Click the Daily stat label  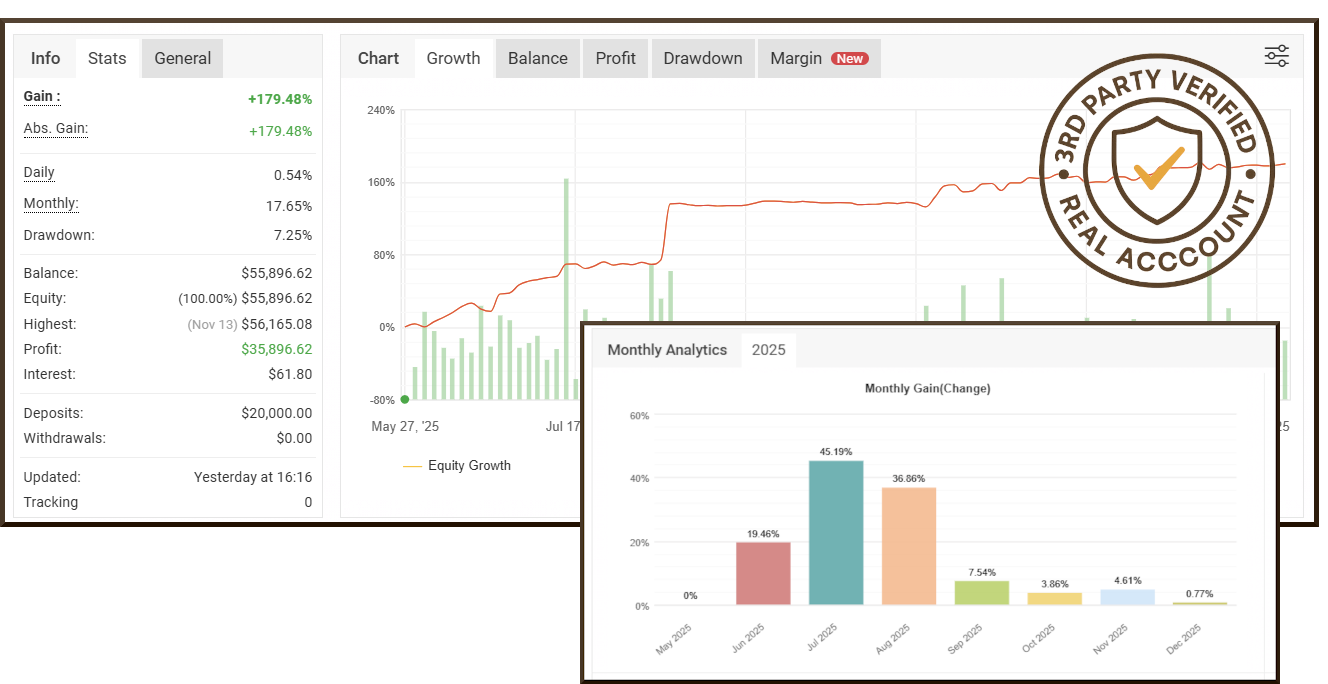[39, 172]
